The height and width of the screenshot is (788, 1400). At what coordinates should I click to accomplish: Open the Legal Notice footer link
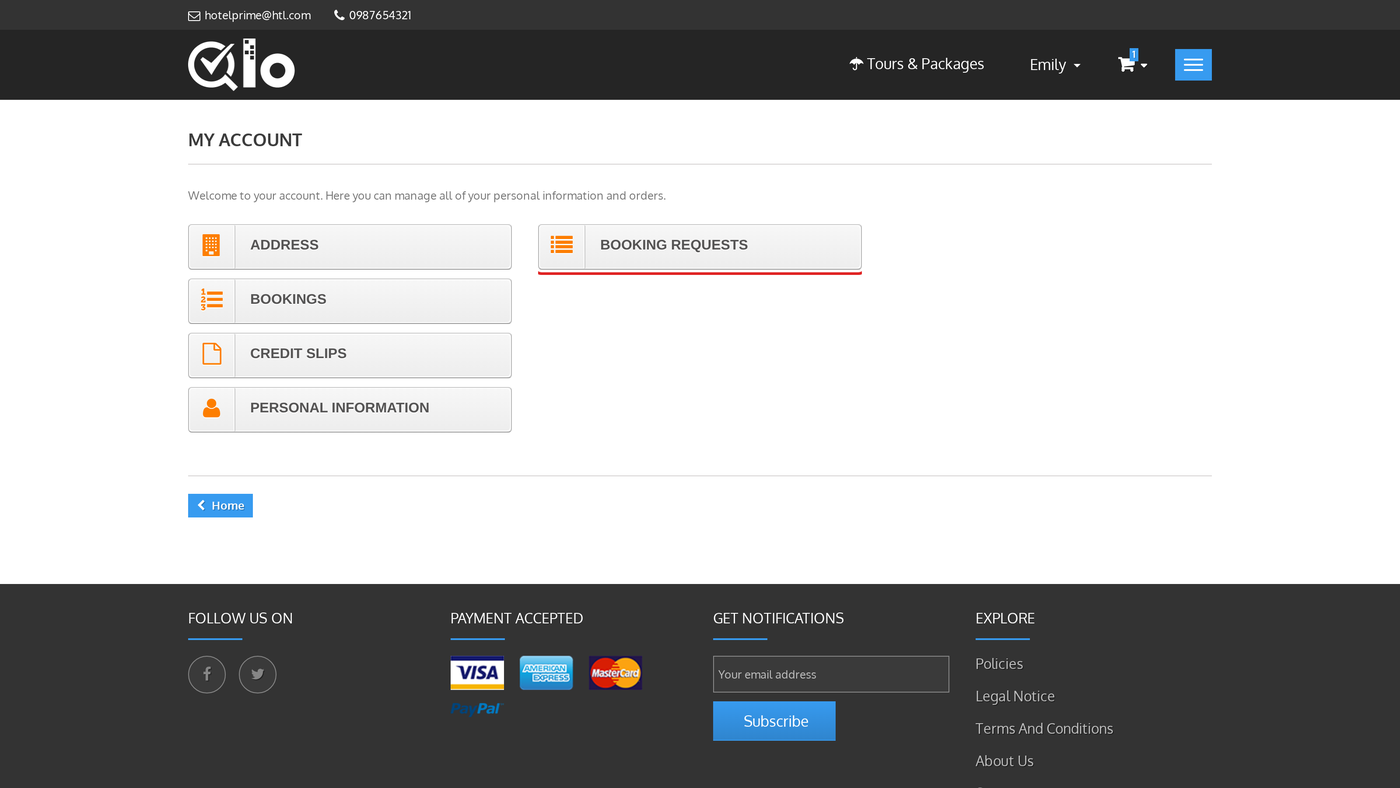pyautogui.click(x=1015, y=696)
